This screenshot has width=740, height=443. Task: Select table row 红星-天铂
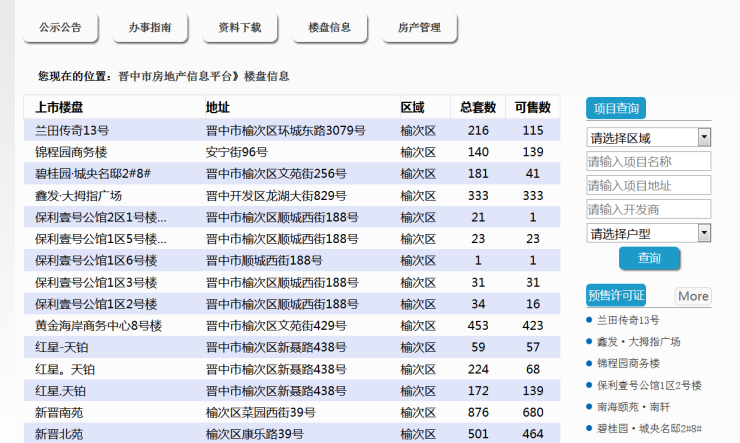292,347
